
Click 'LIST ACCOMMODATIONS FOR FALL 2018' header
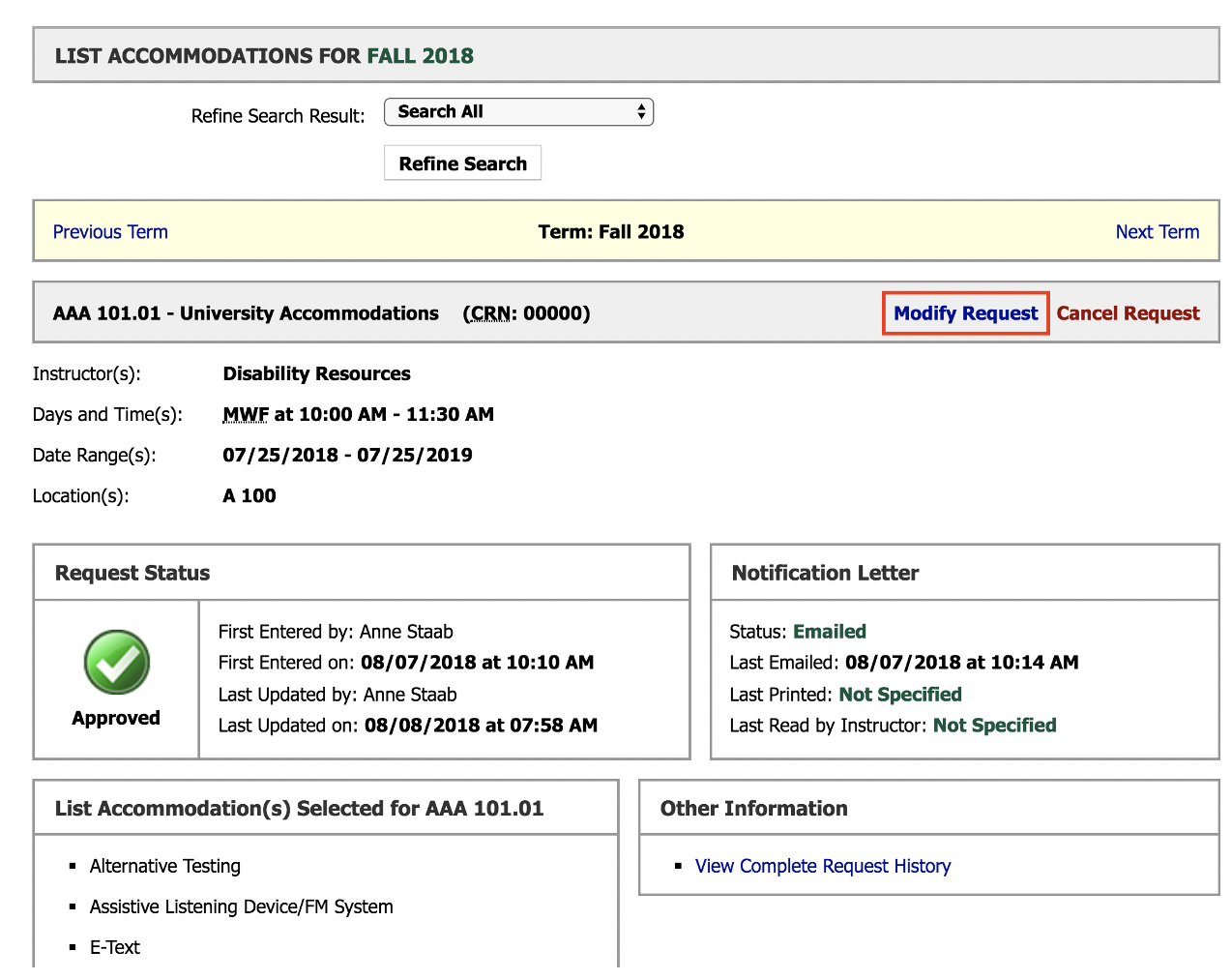click(264, 56)
